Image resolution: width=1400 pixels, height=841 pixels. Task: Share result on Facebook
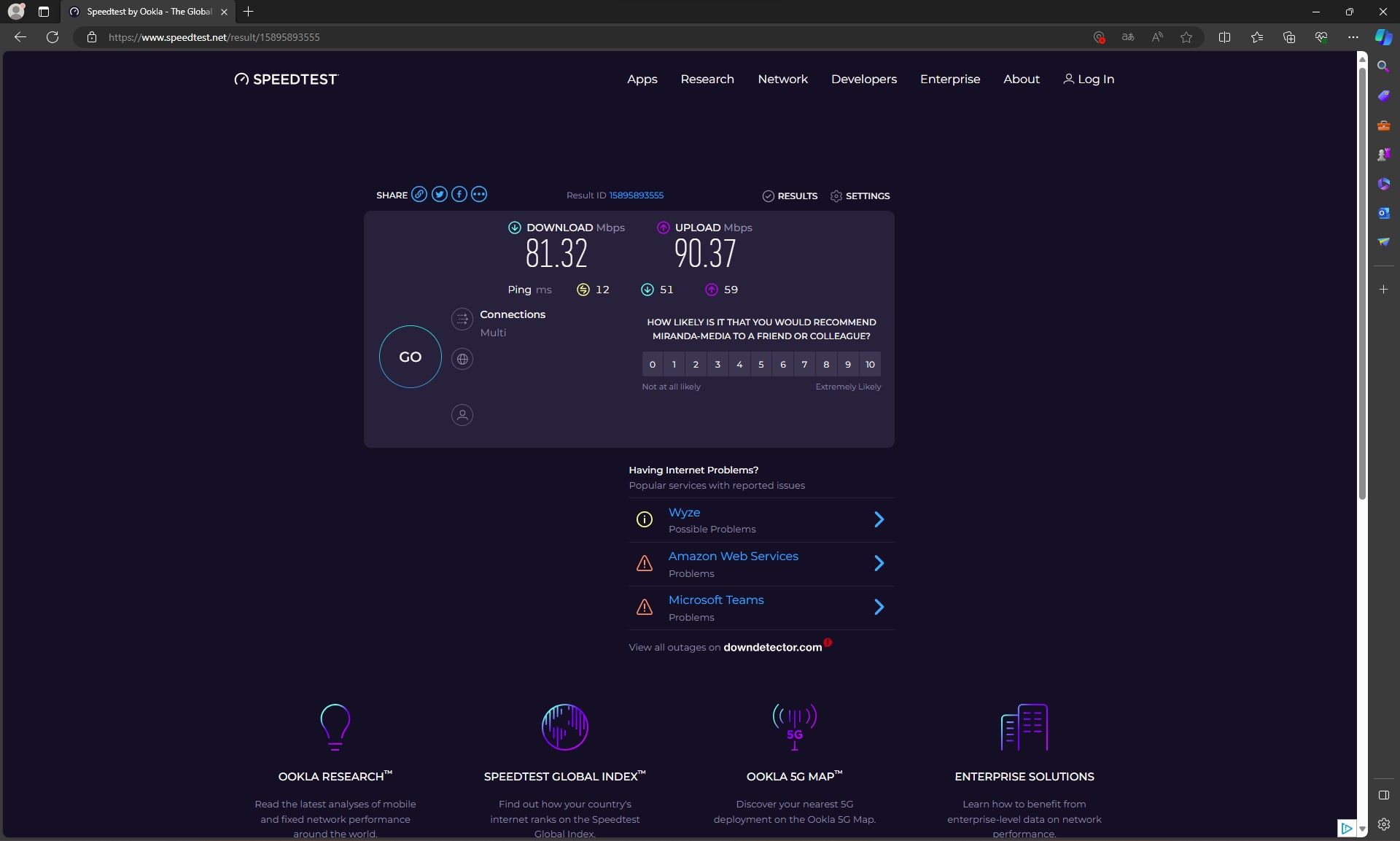(x=459, y=194)
